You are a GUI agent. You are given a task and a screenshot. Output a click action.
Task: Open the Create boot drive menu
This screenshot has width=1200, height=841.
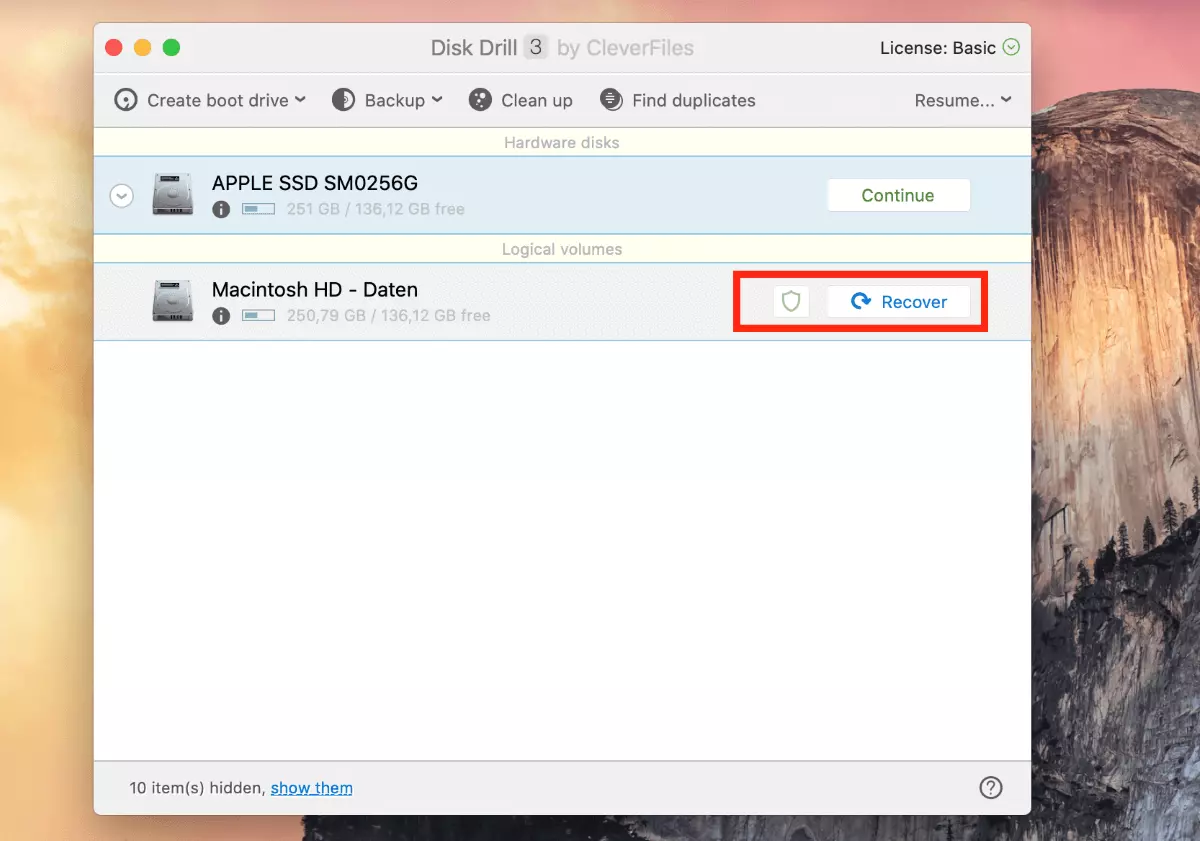click(210, 100)
